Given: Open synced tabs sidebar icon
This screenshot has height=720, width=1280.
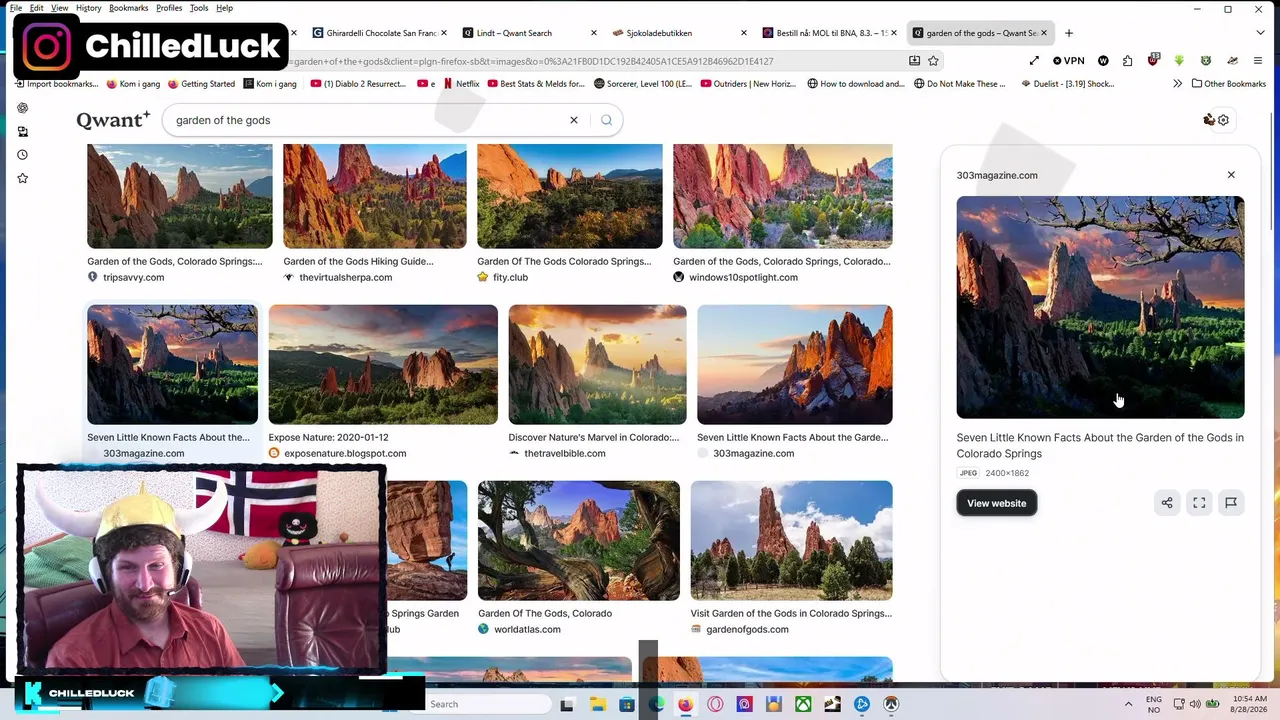Looking at the screenshot, I should point(22,131).
